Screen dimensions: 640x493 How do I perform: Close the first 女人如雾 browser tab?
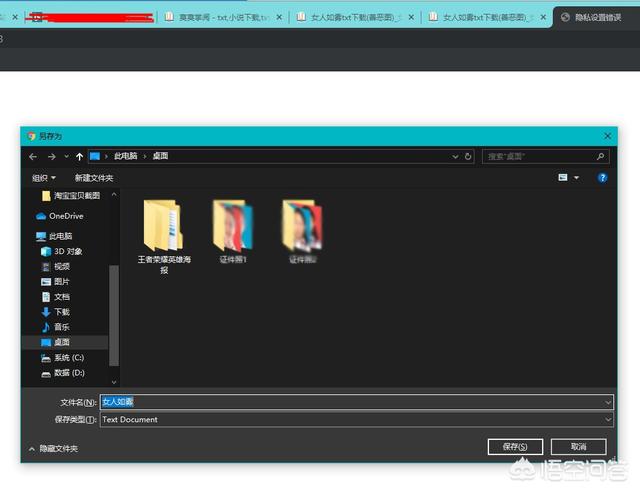click(411, 17)
